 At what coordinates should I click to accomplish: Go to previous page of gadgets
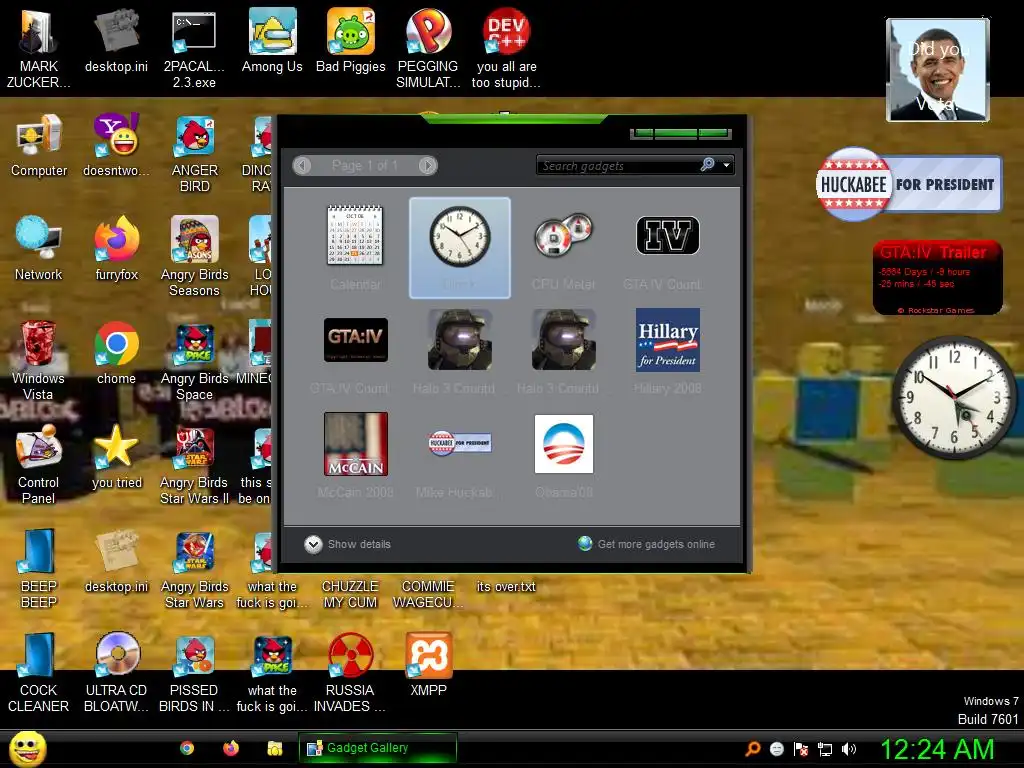[x=302, y=165]
